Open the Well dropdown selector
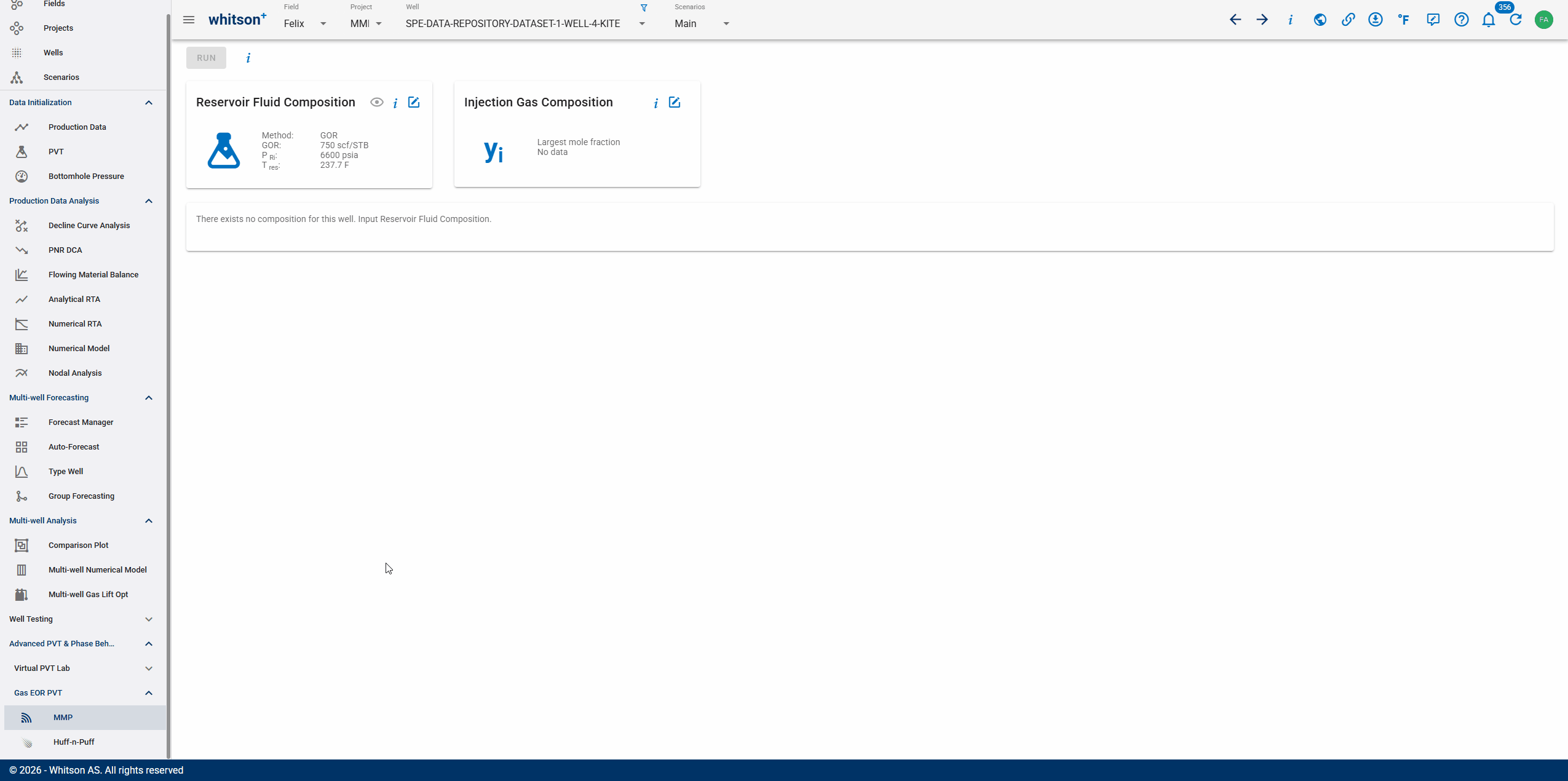 [526, 23]
